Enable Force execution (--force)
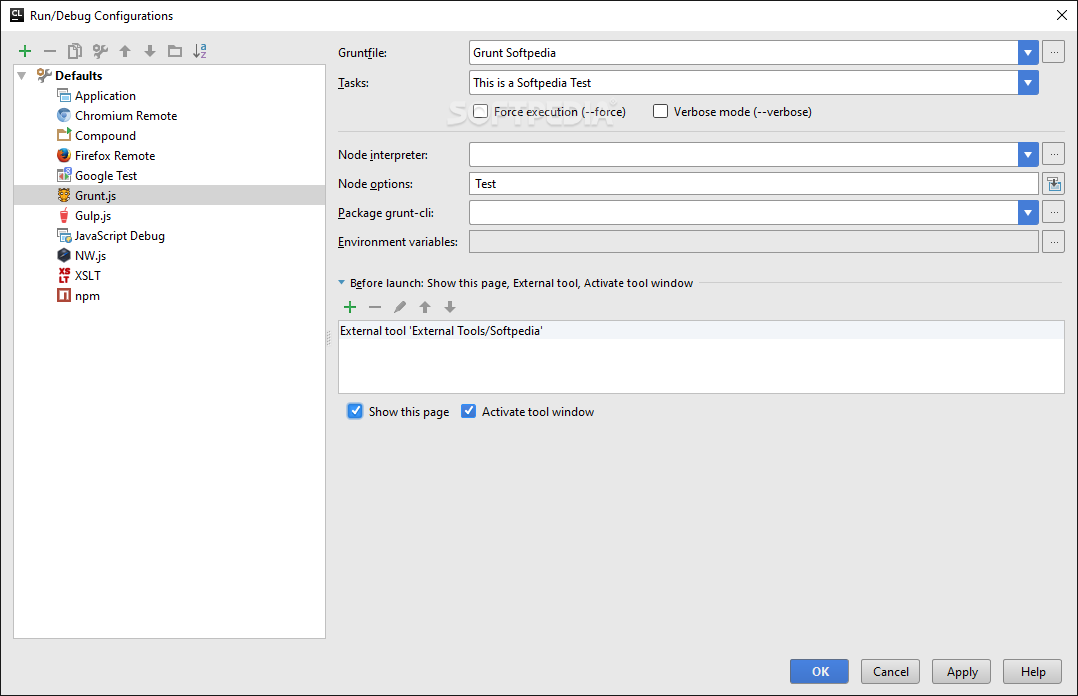 [x=481, y=111]
